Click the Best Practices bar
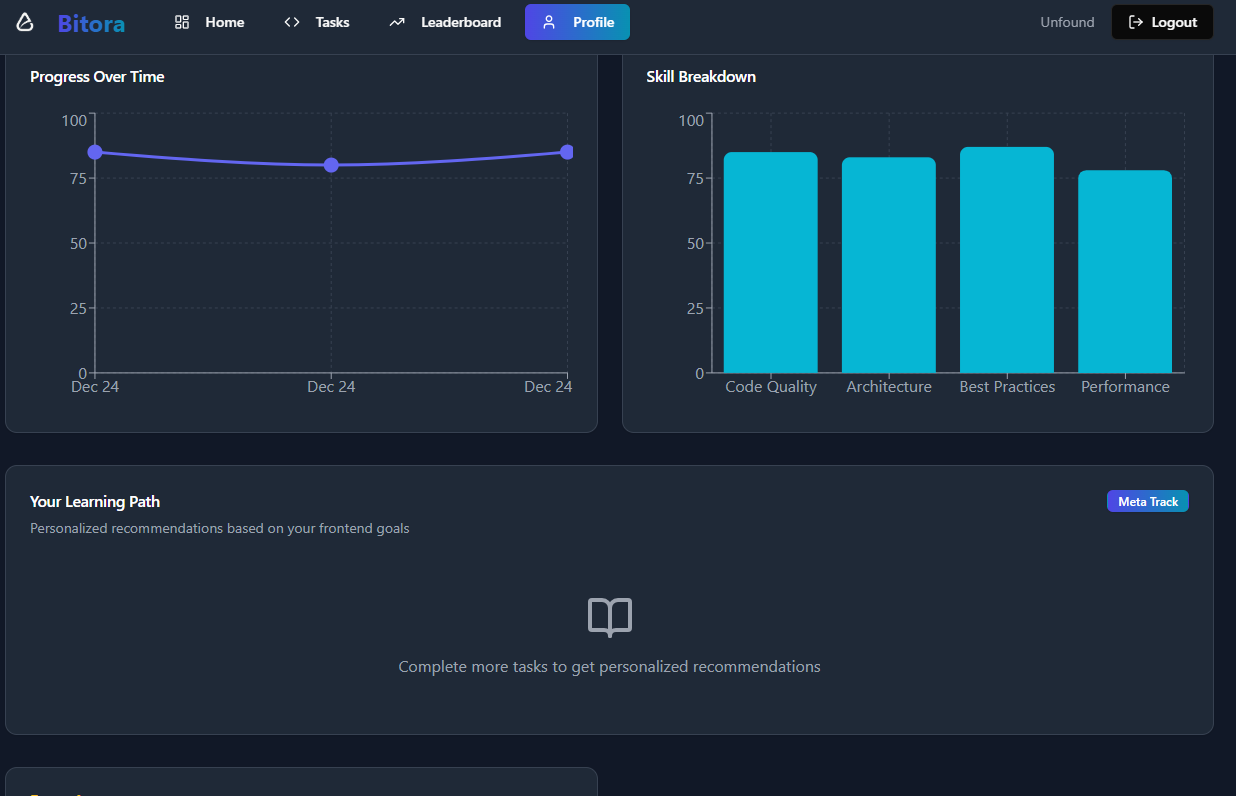 point(1006,260)
